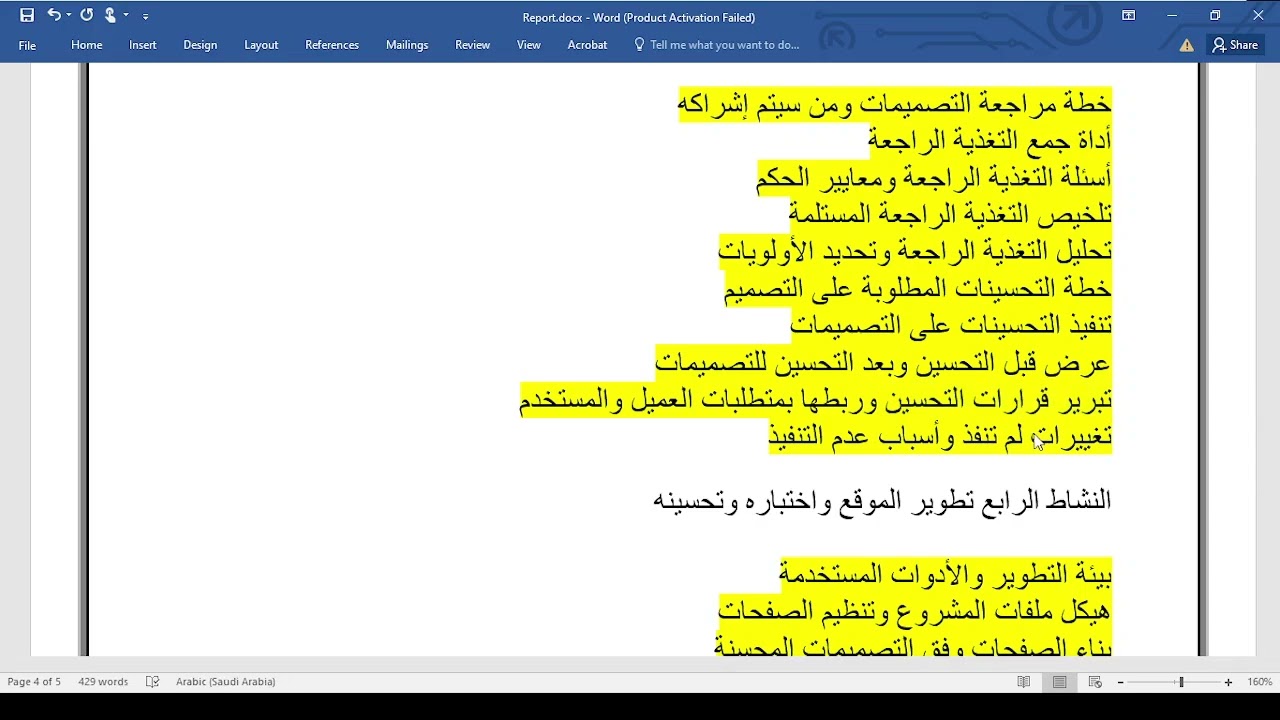Switch to Read Mode view icon
The width and height of the screenshot is (1280, 720).
[x=1024, y=681]
